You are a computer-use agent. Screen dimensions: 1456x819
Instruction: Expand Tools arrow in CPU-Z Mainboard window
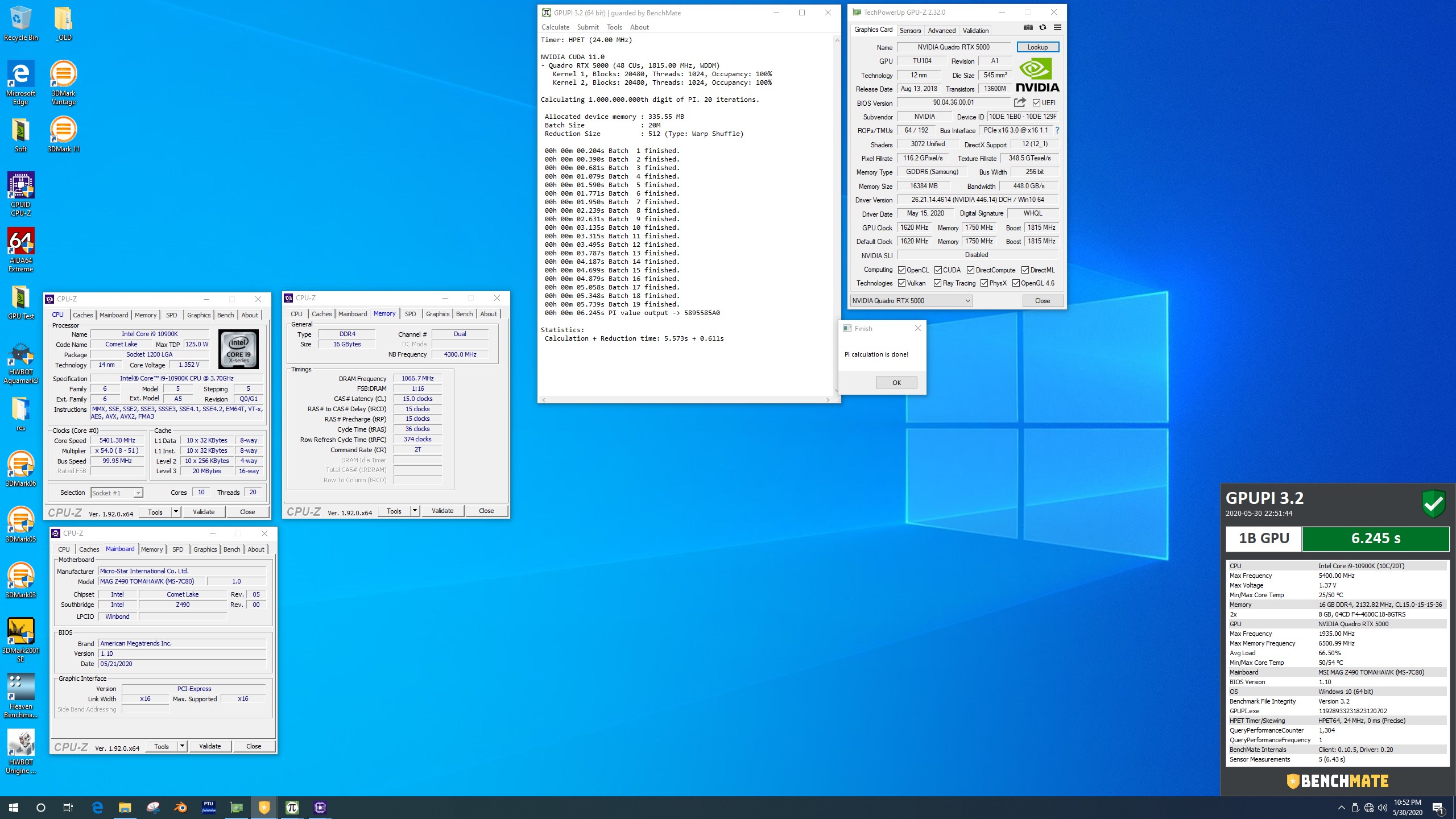click(182, 746)
